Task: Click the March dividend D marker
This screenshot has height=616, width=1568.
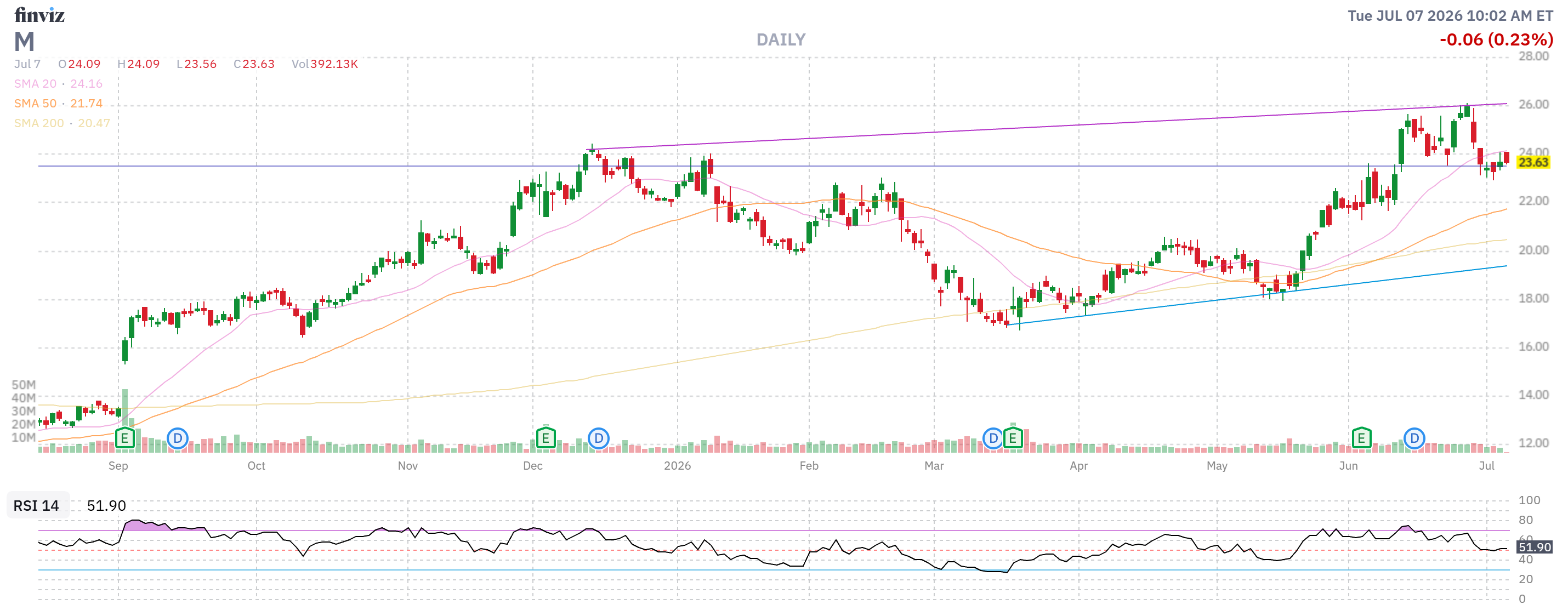Action: [993, 438]
